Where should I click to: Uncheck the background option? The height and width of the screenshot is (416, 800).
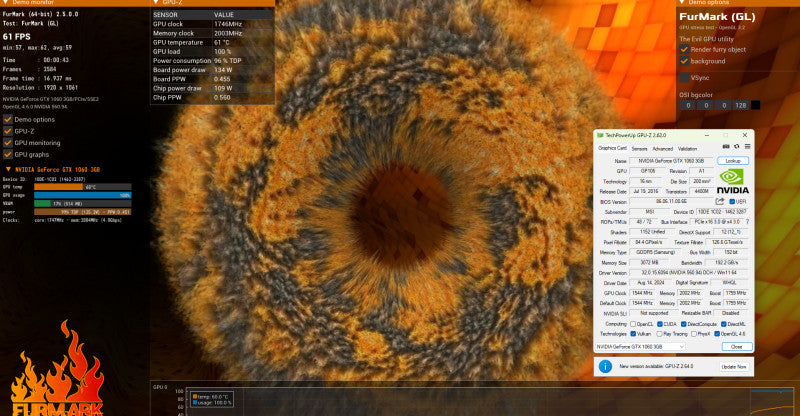pyautogui.click(x=684, y=61)
